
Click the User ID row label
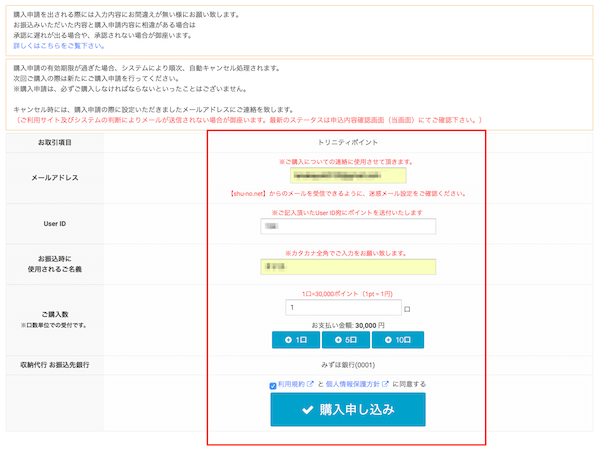tap(55, 224)
